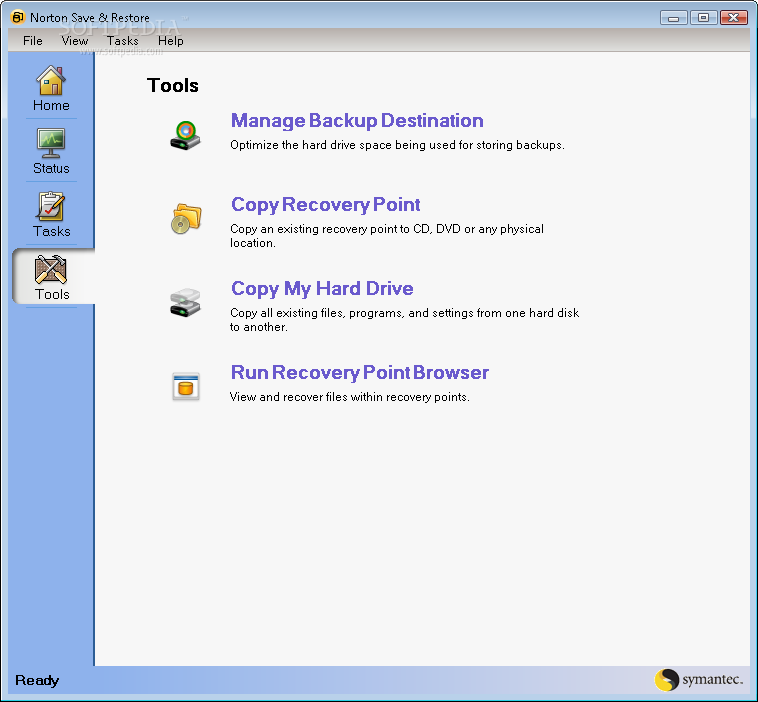Open the View menu
This screenshot has width=758, height=702.
tap(74, 41)
